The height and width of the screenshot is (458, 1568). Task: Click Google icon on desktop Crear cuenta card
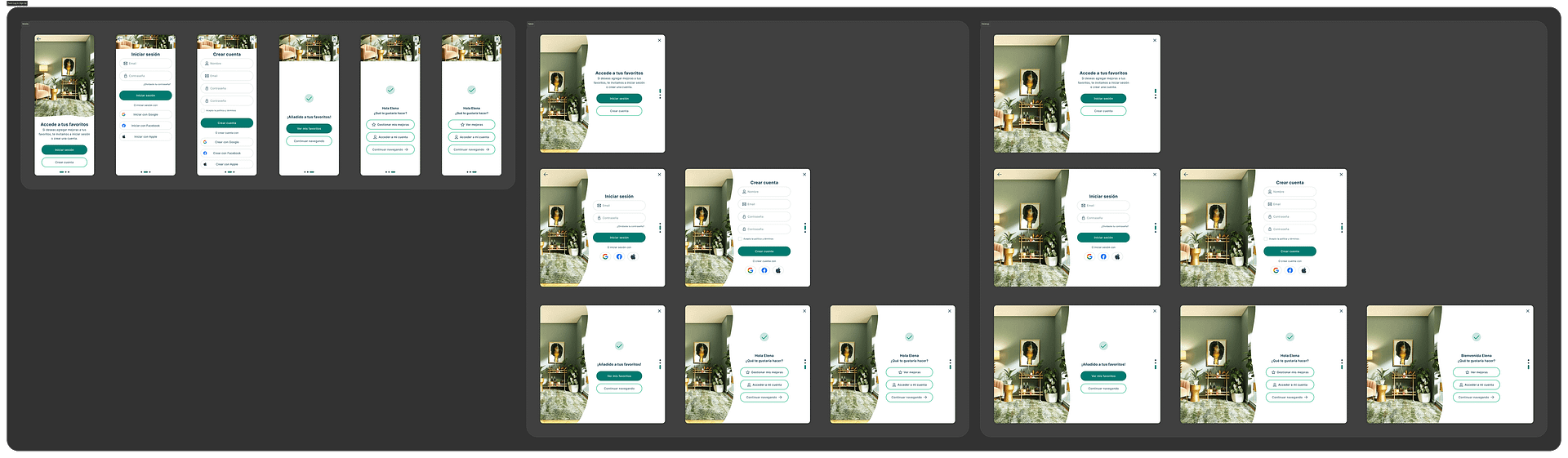point(1276,270)
